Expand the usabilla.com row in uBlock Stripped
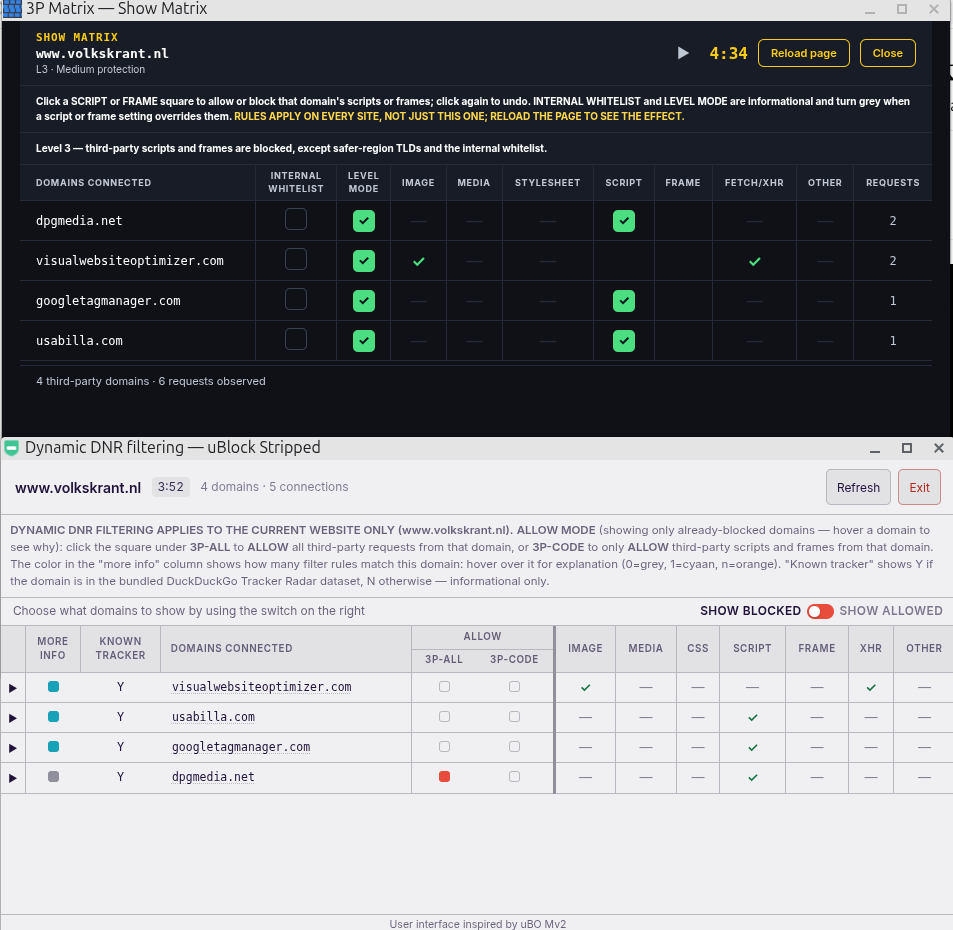Viewport: 953px width, 930px height. (13, 718)
